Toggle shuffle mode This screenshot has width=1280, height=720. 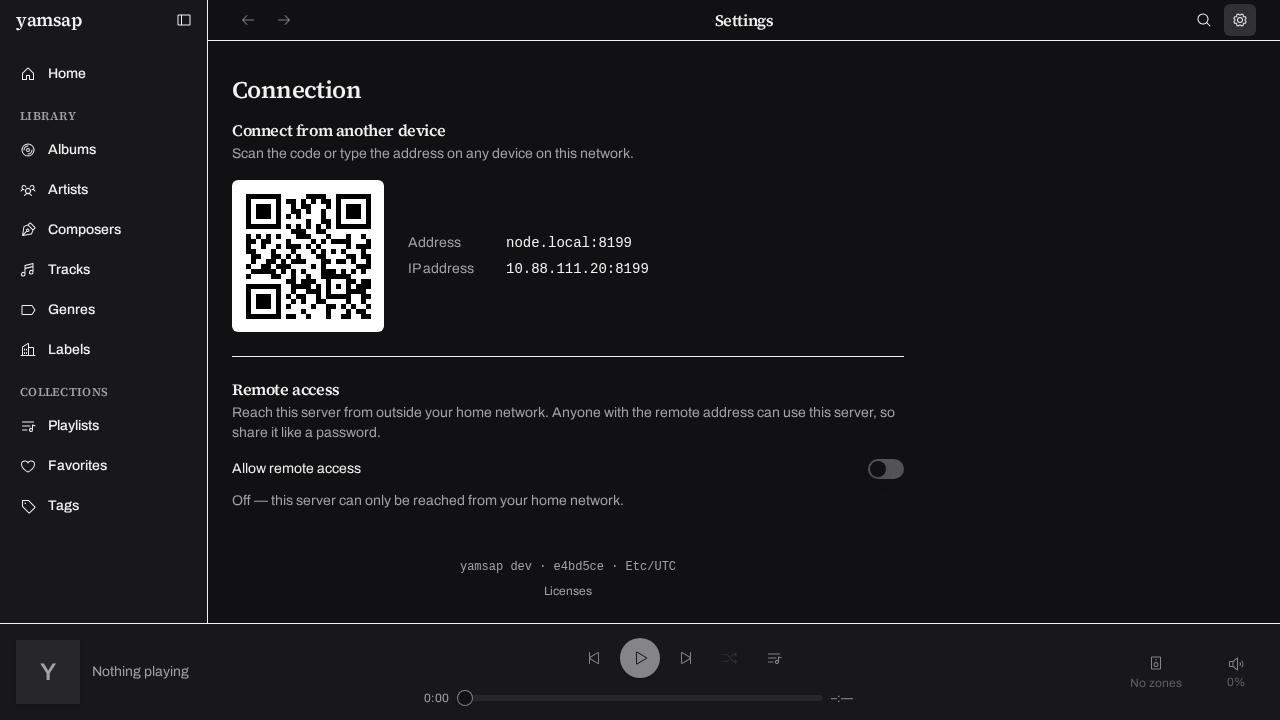point(730,658)
